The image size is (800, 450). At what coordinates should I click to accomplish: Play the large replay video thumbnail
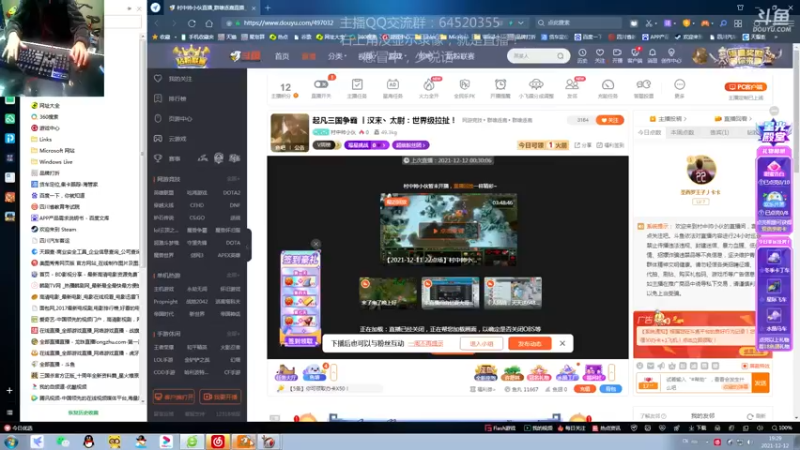[448, 230]
